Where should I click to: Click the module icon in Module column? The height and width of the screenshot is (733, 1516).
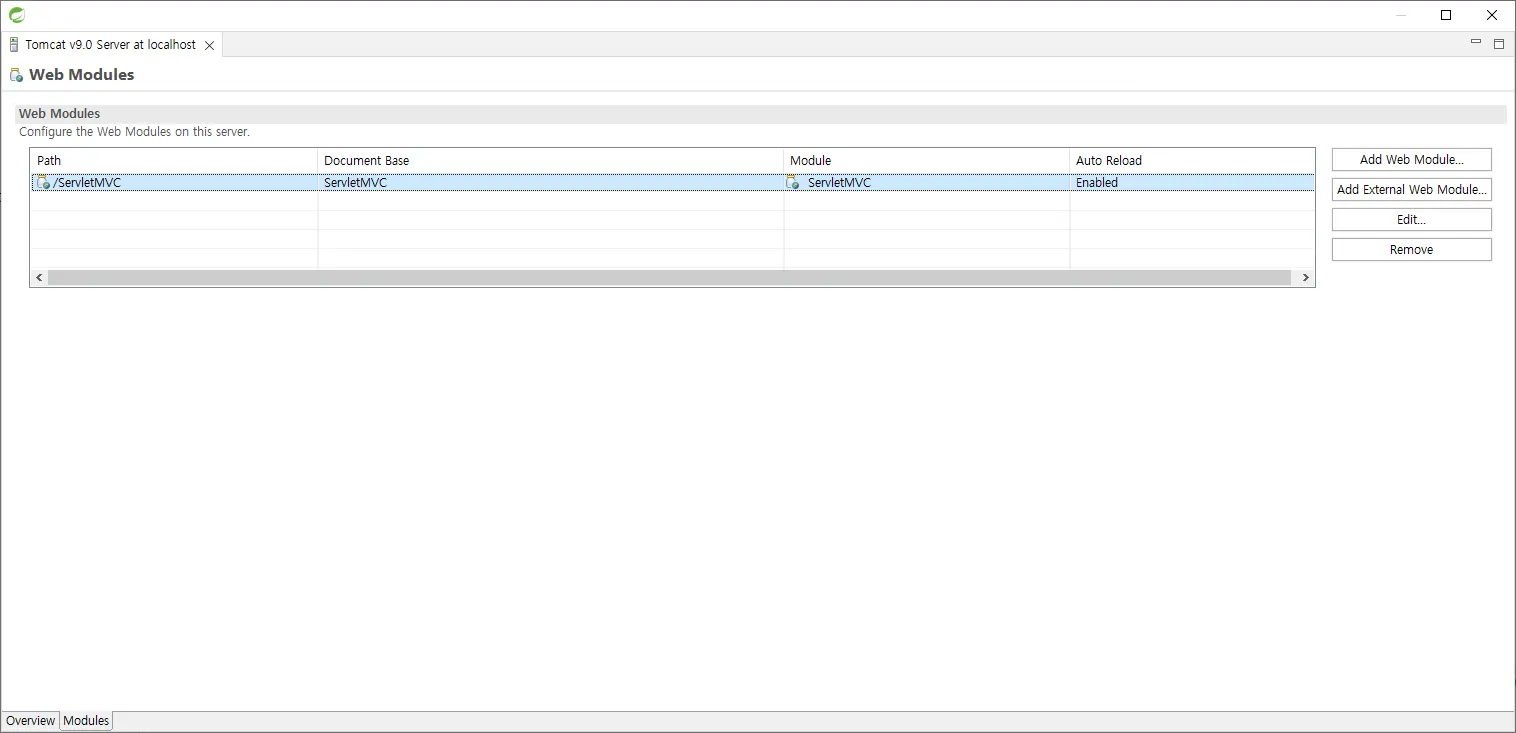click(793, 183)
